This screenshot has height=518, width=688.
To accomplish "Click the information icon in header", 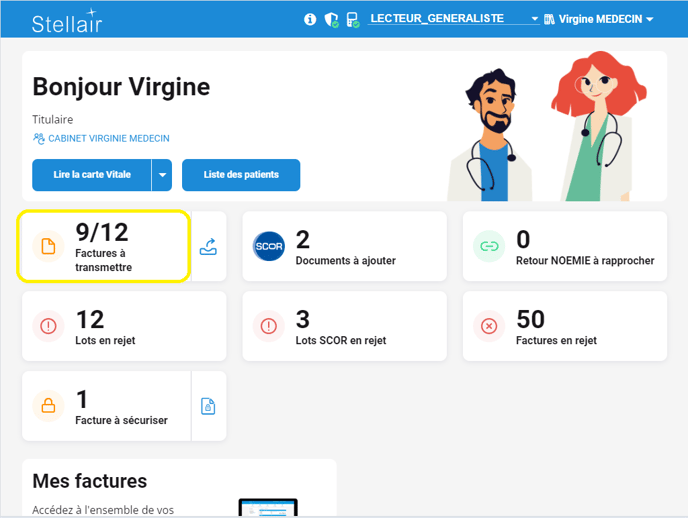I will pyautogui.click(x=310, y=19).
